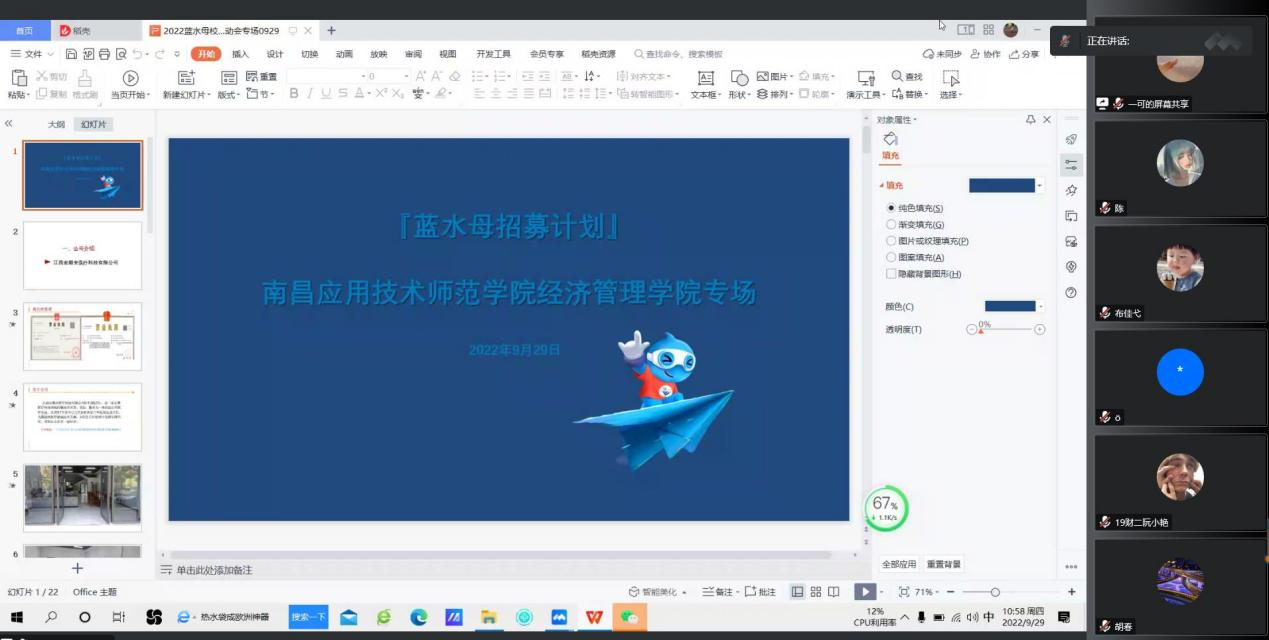
Task: Insert a text box with 文本框 icon
Action: [705, 78]
